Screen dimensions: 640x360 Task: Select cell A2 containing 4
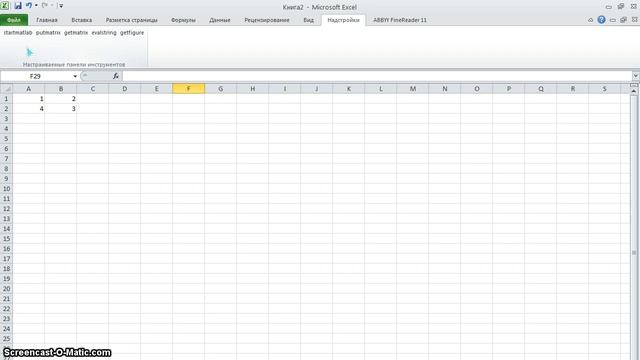coord(29,109)
